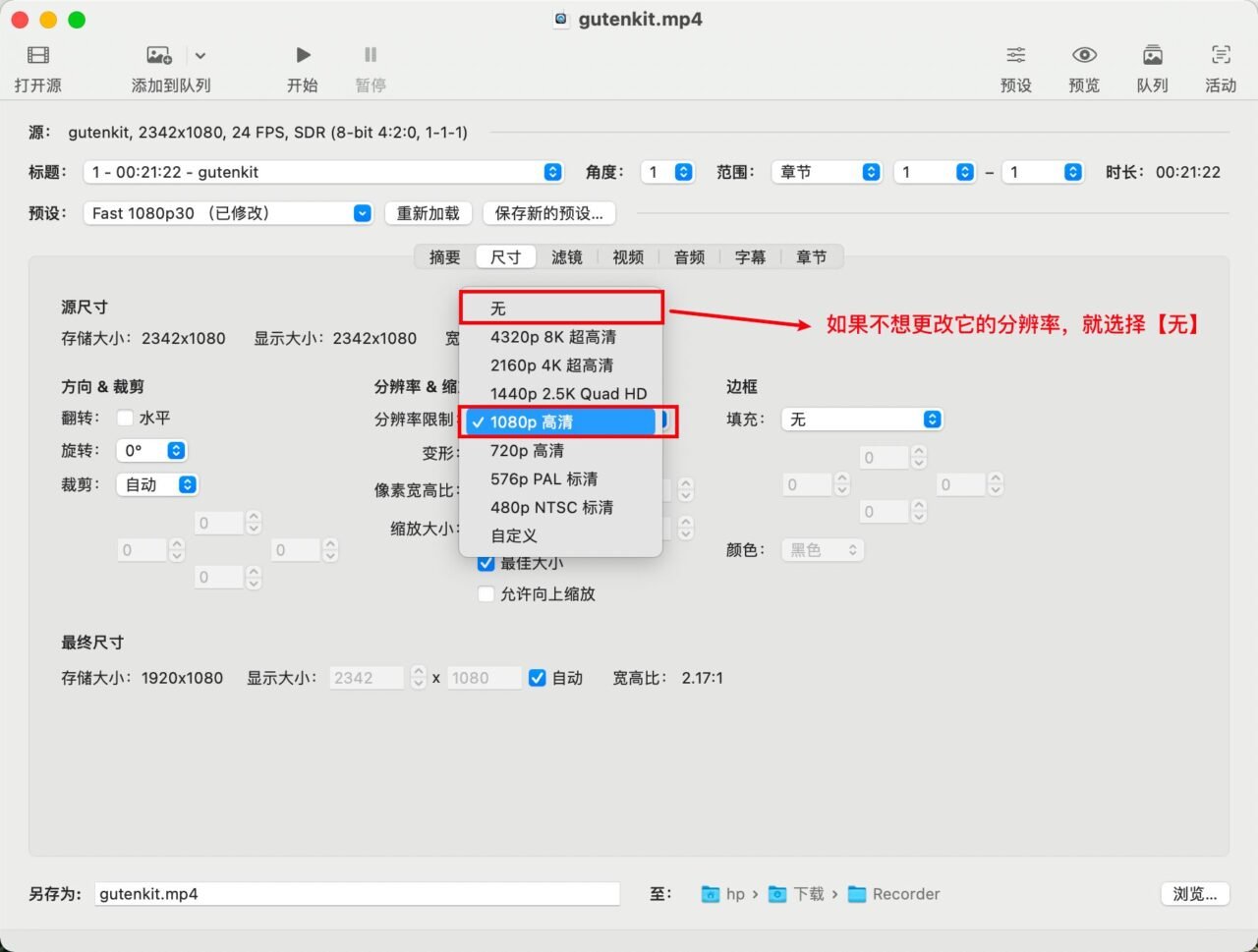Image resolution: width=1258 pixels, height=952 pixels.
Task: Click the 重新加载 reload button
Action: [x=428, y=213]
